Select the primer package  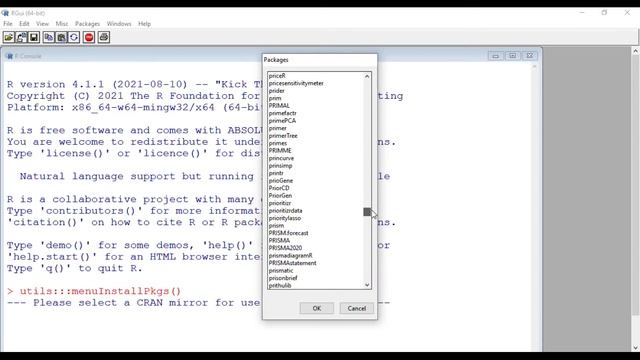pos(278,128)
